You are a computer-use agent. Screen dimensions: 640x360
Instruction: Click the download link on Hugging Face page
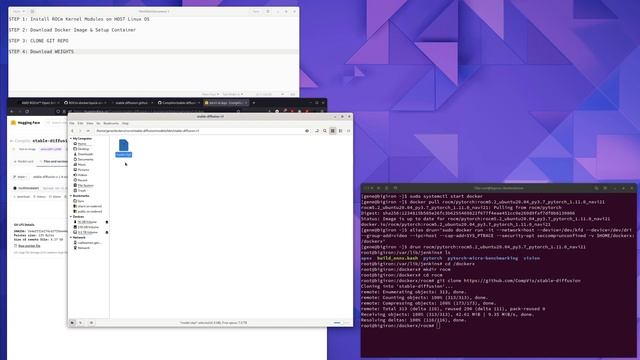coord(22,197)
